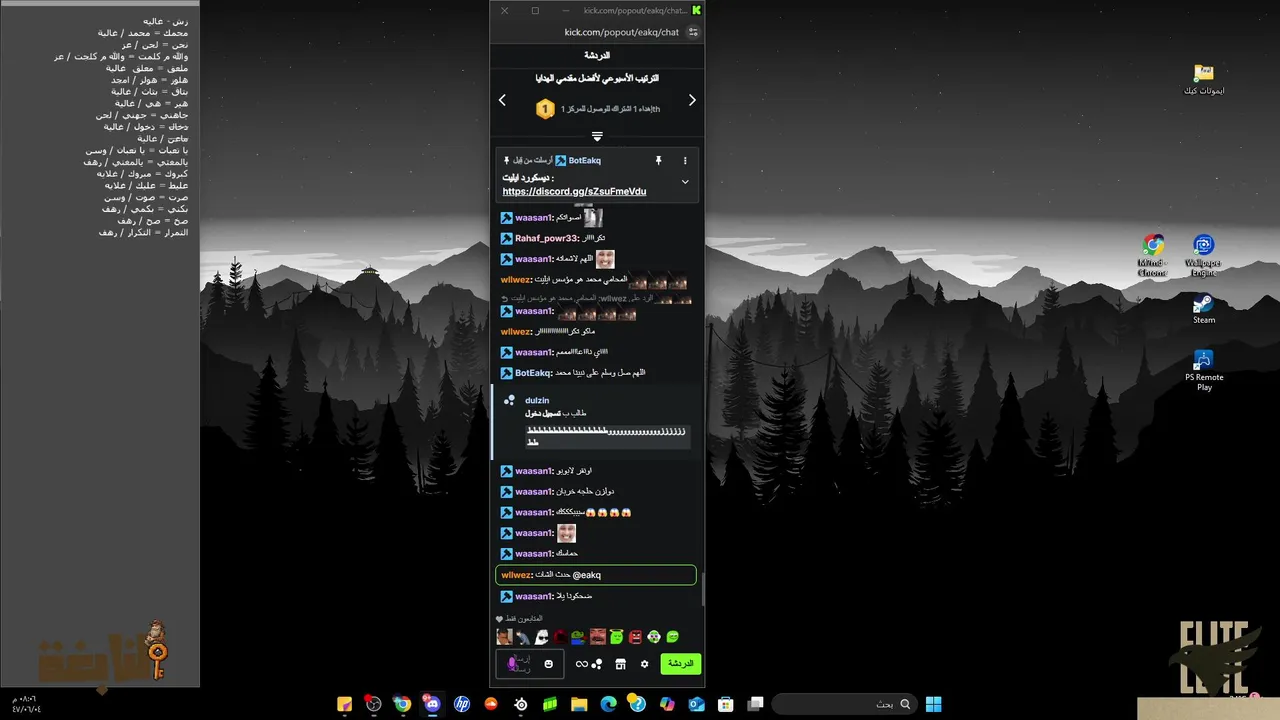The image size is (1280, 720).
Task: Collapse the leaderboard with triple-line arrow
Action: tap(597, 136)
